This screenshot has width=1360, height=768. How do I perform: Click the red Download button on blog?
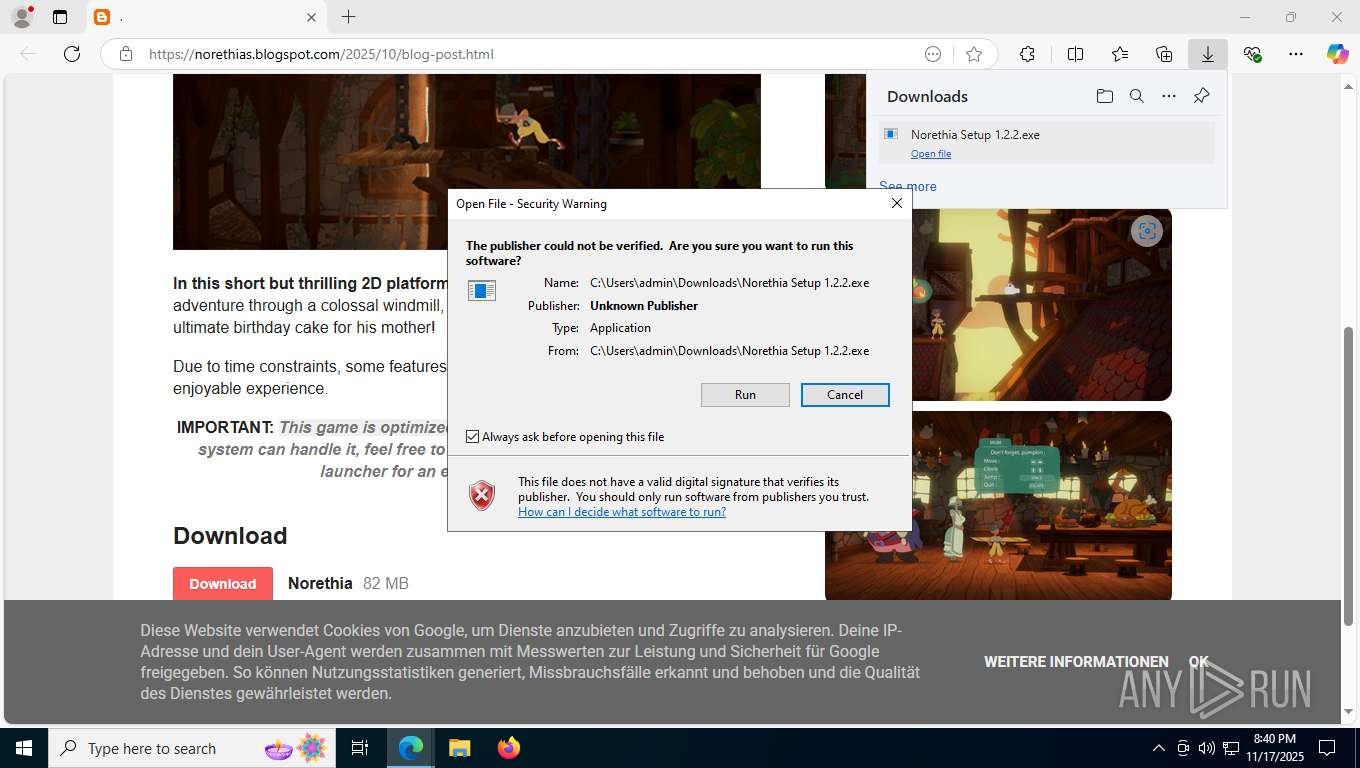(223, 584)
